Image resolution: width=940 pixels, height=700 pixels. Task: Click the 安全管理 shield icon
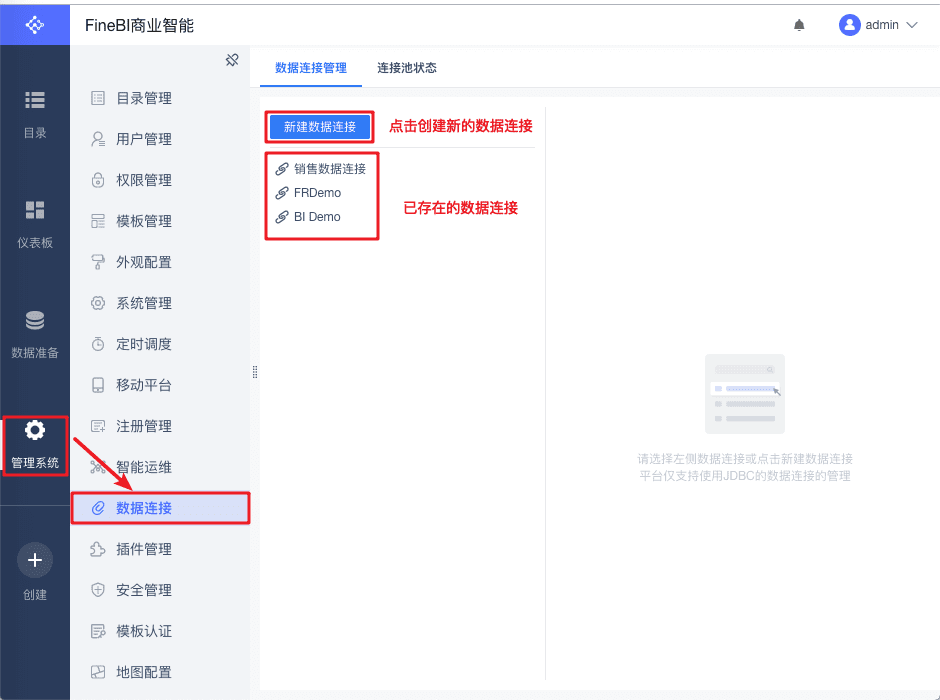pos(98,590)
